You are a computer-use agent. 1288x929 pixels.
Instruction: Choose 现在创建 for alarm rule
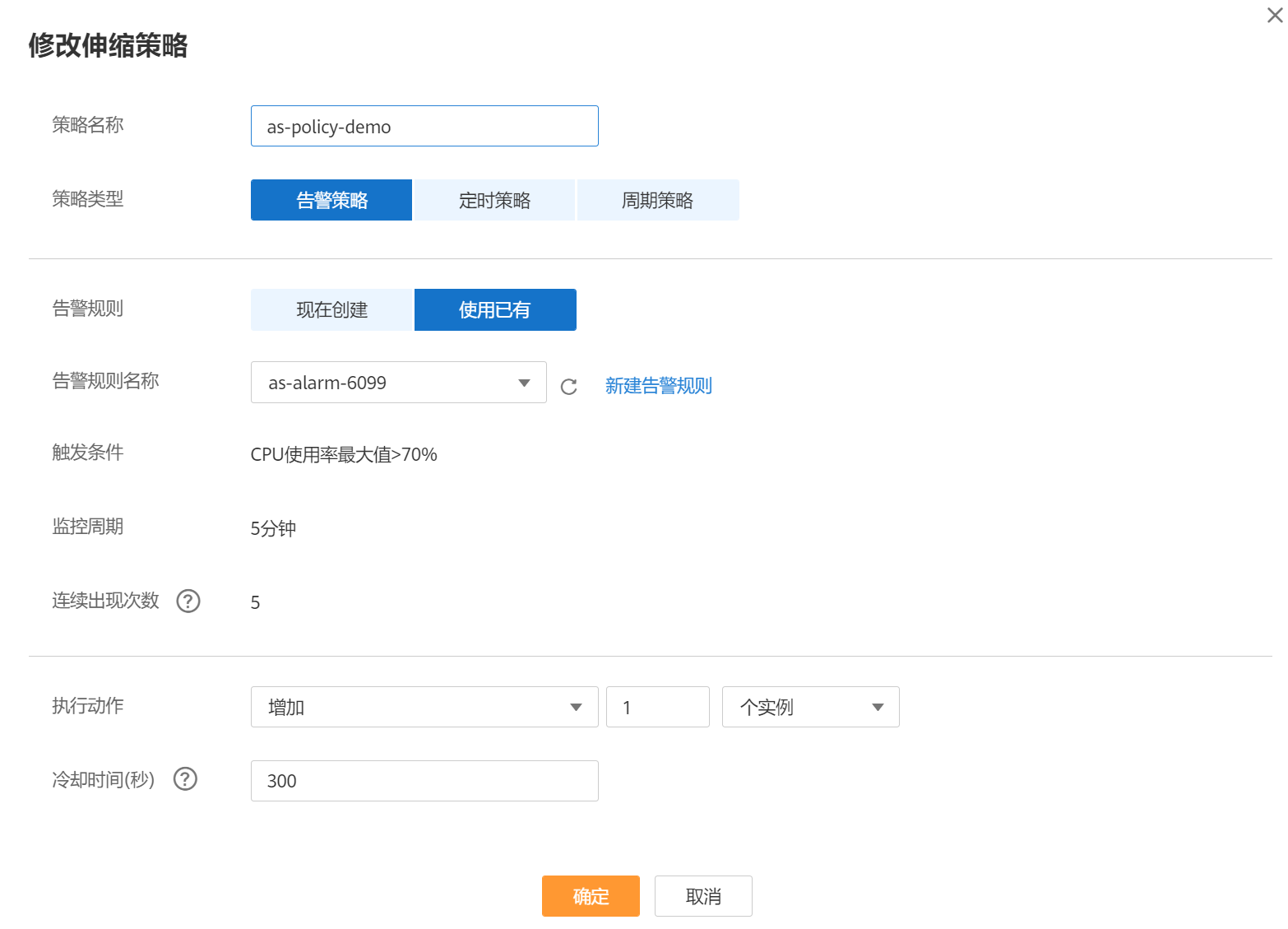point(331,310)
